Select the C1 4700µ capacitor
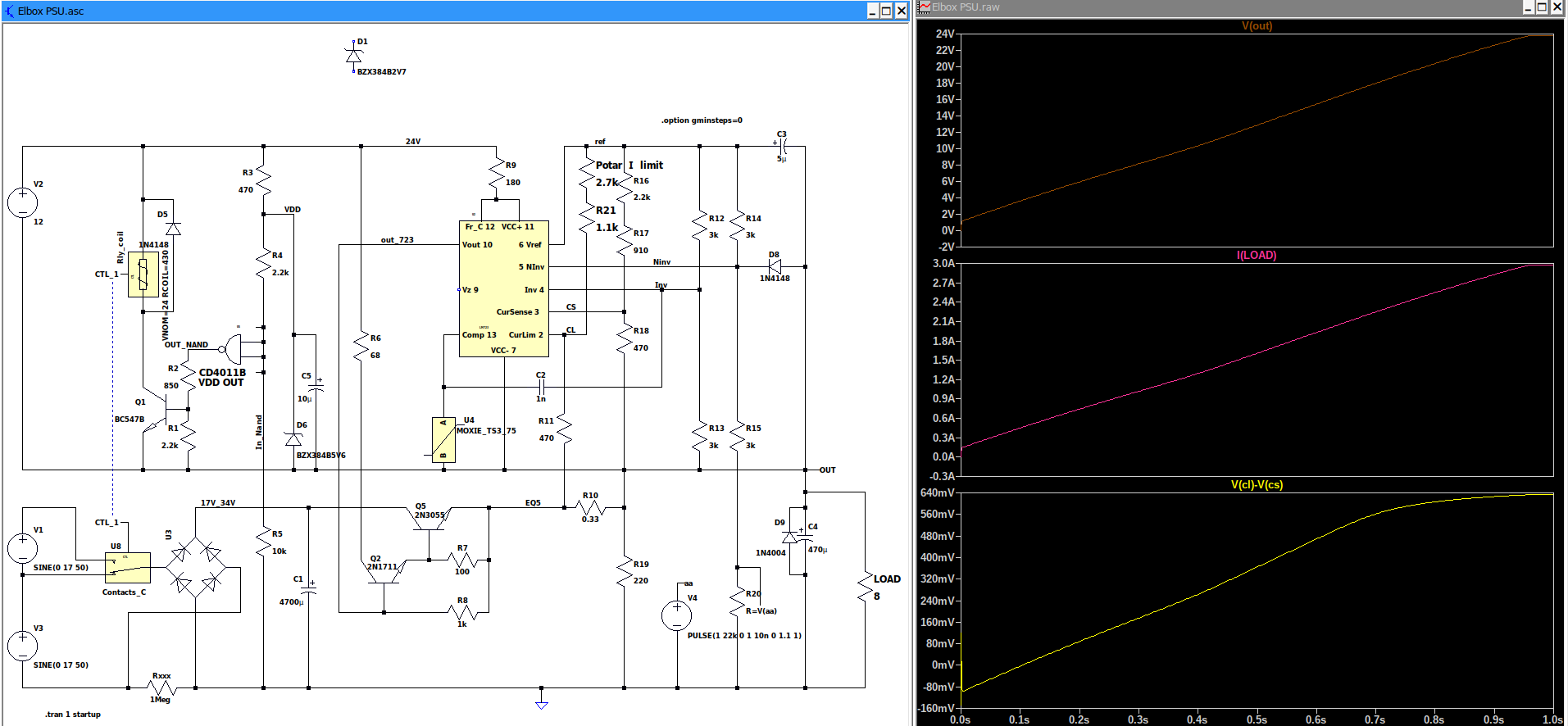The image size is (1568, 726). (309, 588)
